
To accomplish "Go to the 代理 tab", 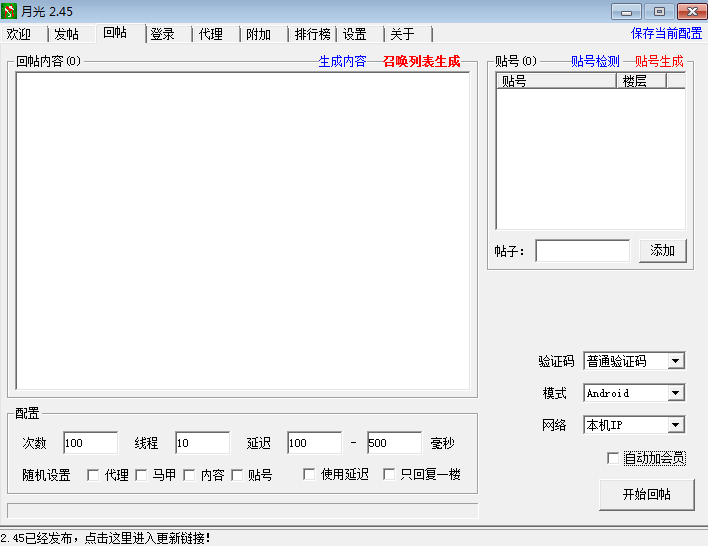I will pyautogui.click(x=210, y=34).
